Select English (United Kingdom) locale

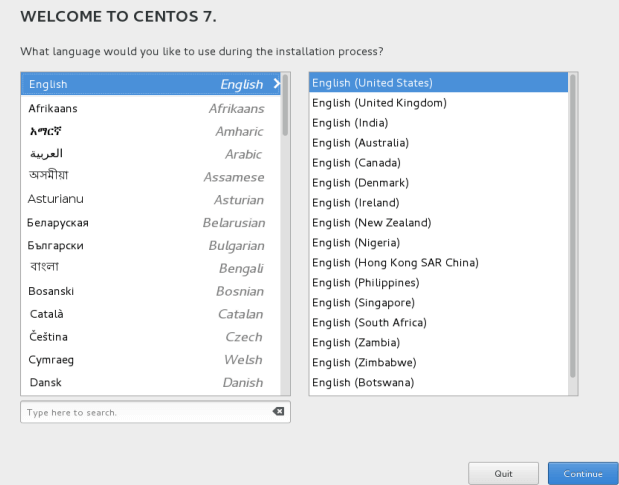pos(437,102)
